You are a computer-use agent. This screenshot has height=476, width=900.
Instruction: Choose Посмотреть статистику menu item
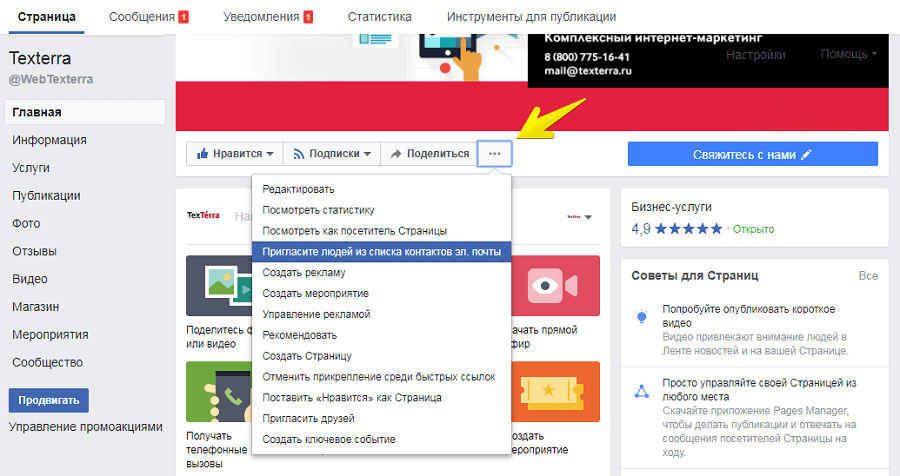tap(381, 210)
